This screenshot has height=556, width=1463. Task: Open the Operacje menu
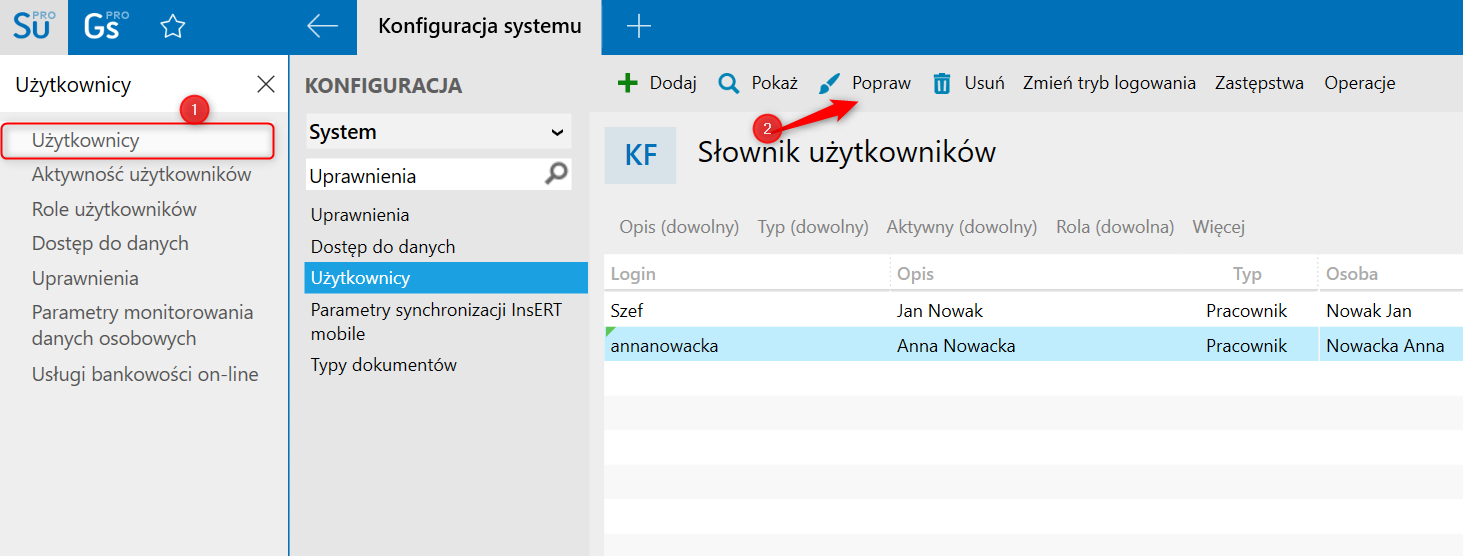1359,83
